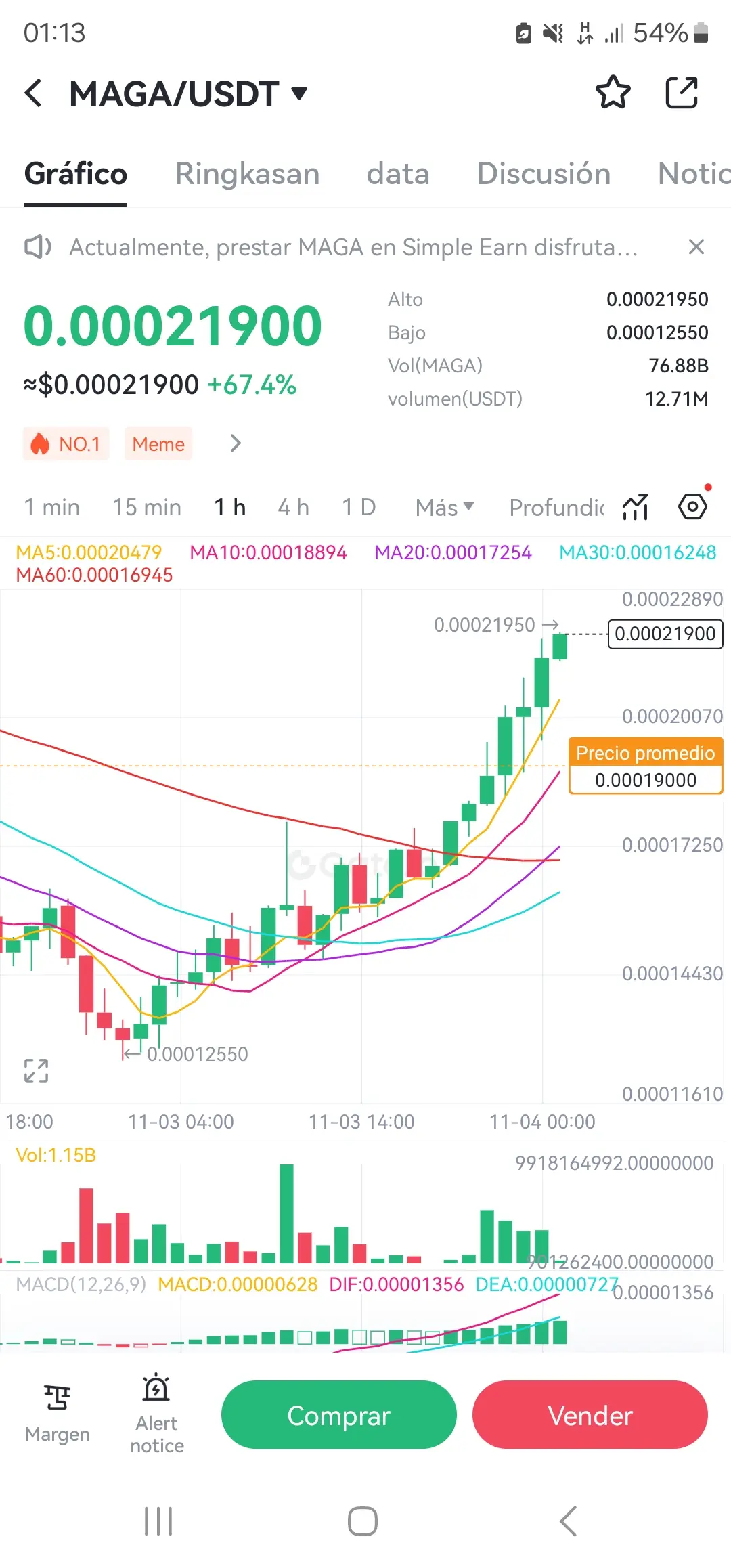Tap the volumen(USDT) value 12.71M

tap(676, 399)
